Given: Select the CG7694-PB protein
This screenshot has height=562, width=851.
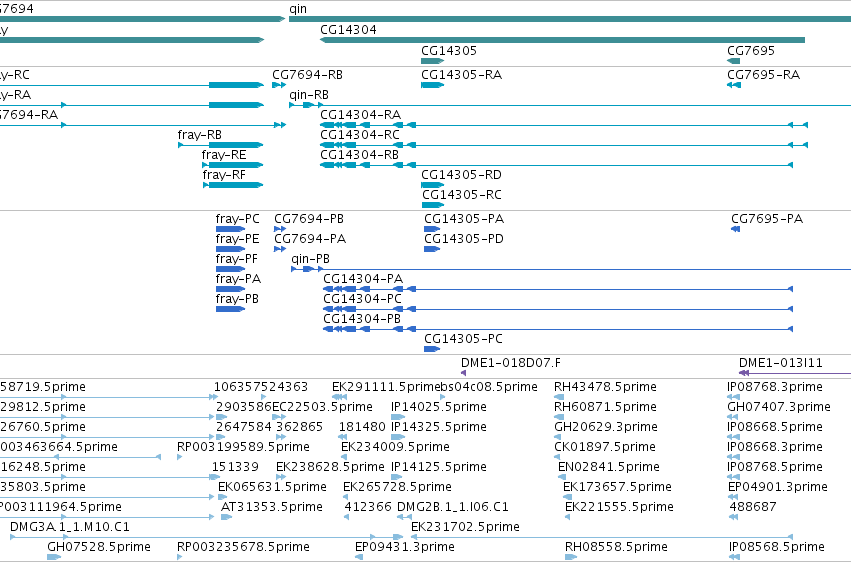Looking at the screenshot, I should coord(280,229).
